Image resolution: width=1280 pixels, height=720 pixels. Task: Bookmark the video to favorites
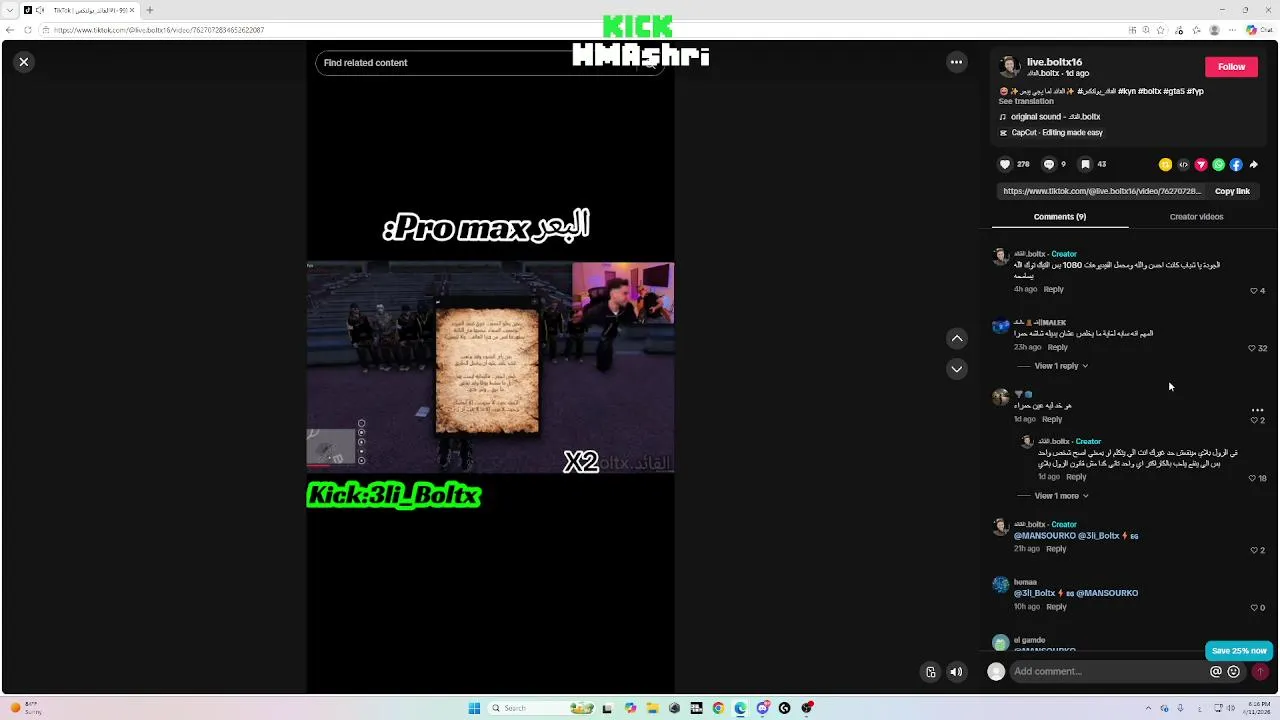1085,164
